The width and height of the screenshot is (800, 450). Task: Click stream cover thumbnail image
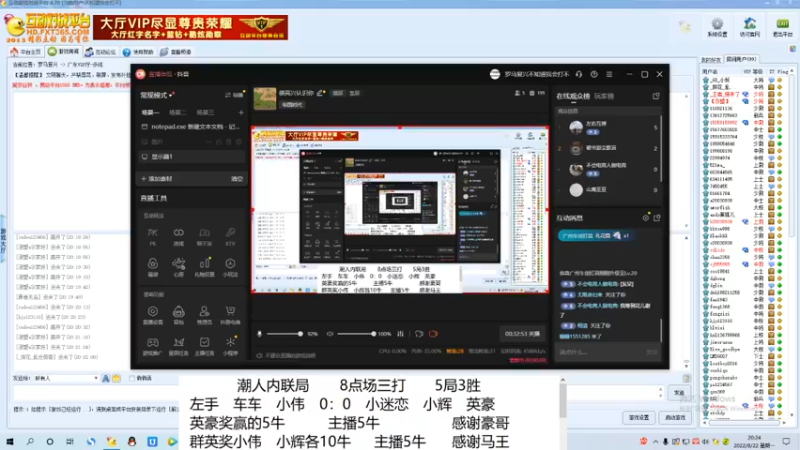coord(265,98)
